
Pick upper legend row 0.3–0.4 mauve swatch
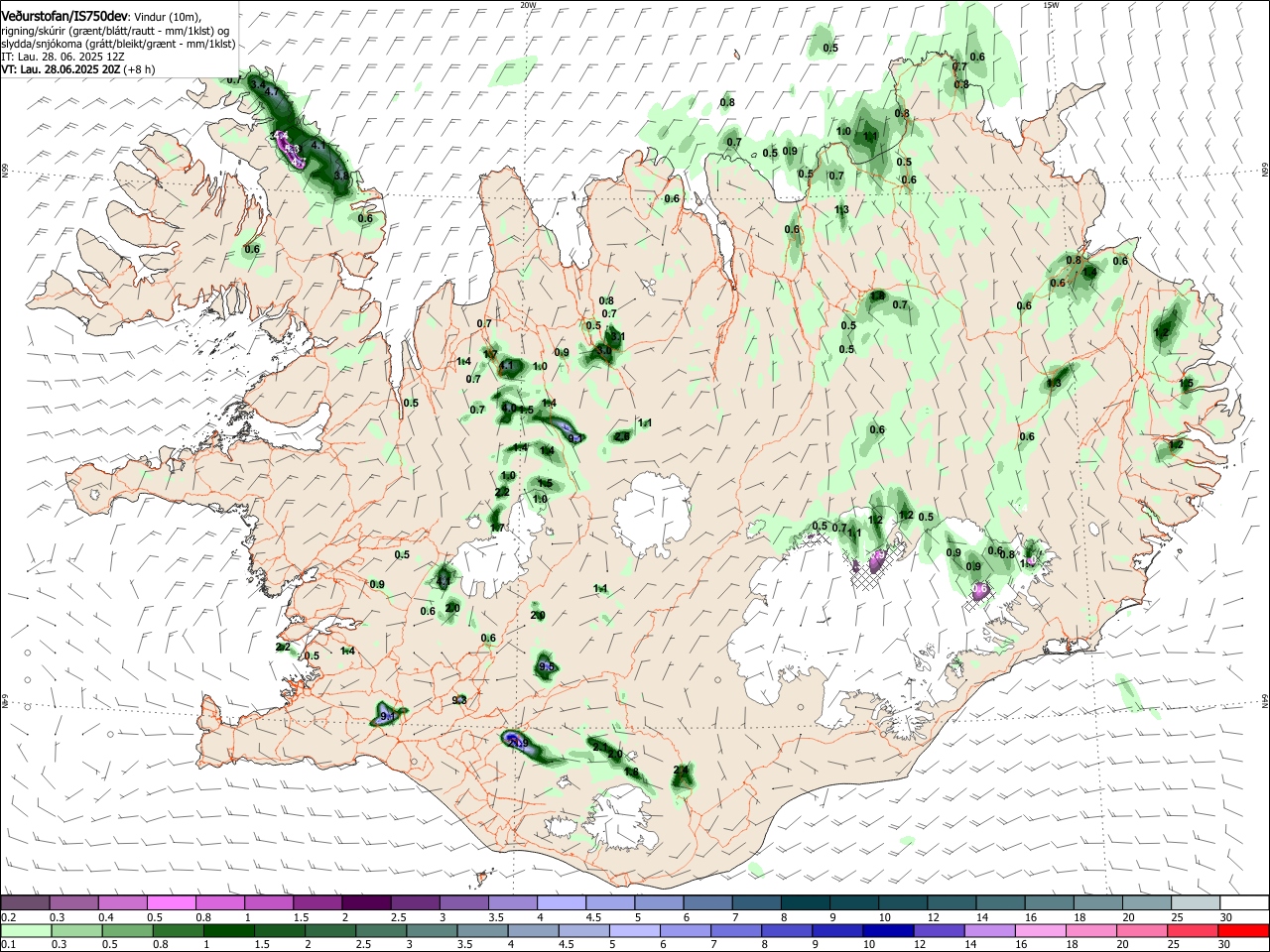point(73,903)
